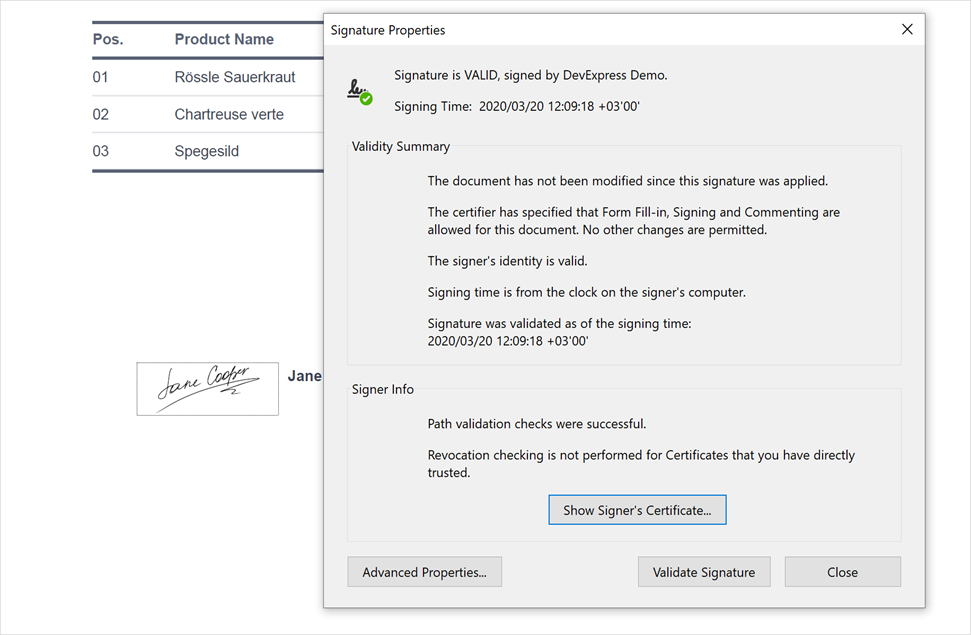
Task: Close the dialog using the X button
Action: click(907, 30)
